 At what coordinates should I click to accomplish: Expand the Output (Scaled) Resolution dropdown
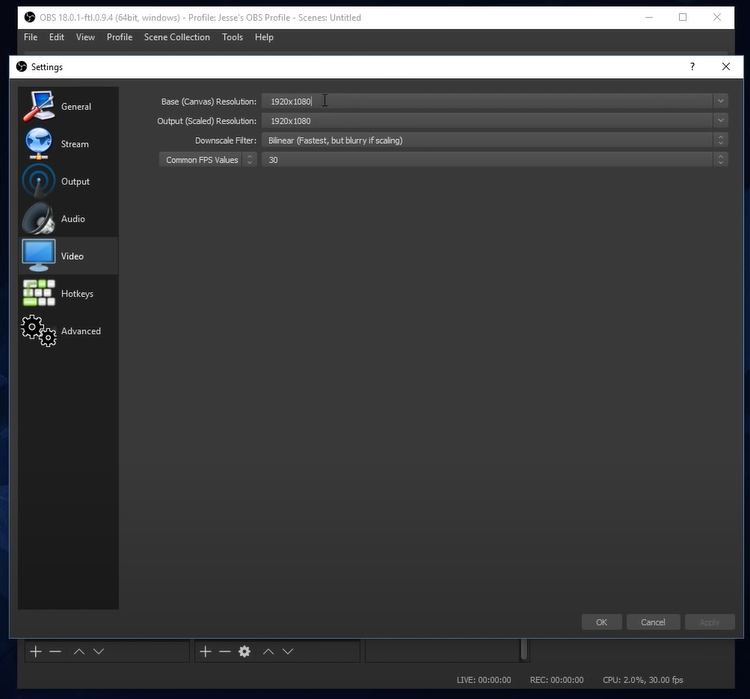[x=720, y=121]
